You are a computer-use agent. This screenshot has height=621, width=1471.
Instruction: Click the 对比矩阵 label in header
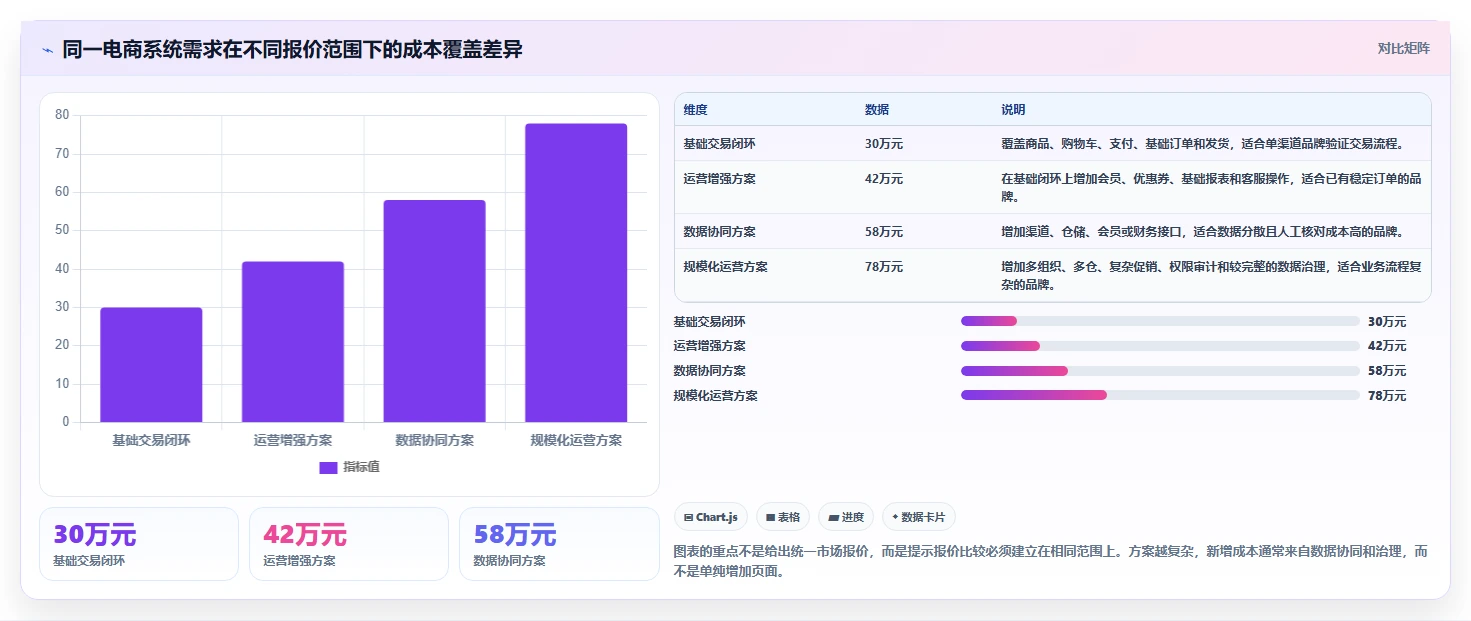coord(1403,49)
